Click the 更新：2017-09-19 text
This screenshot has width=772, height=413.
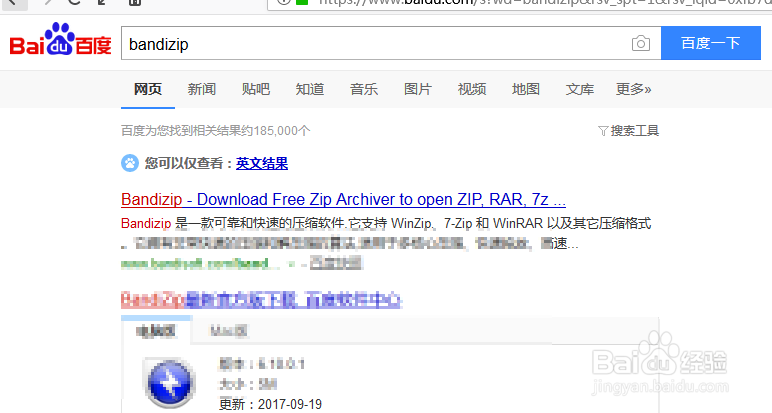(270, 404)
